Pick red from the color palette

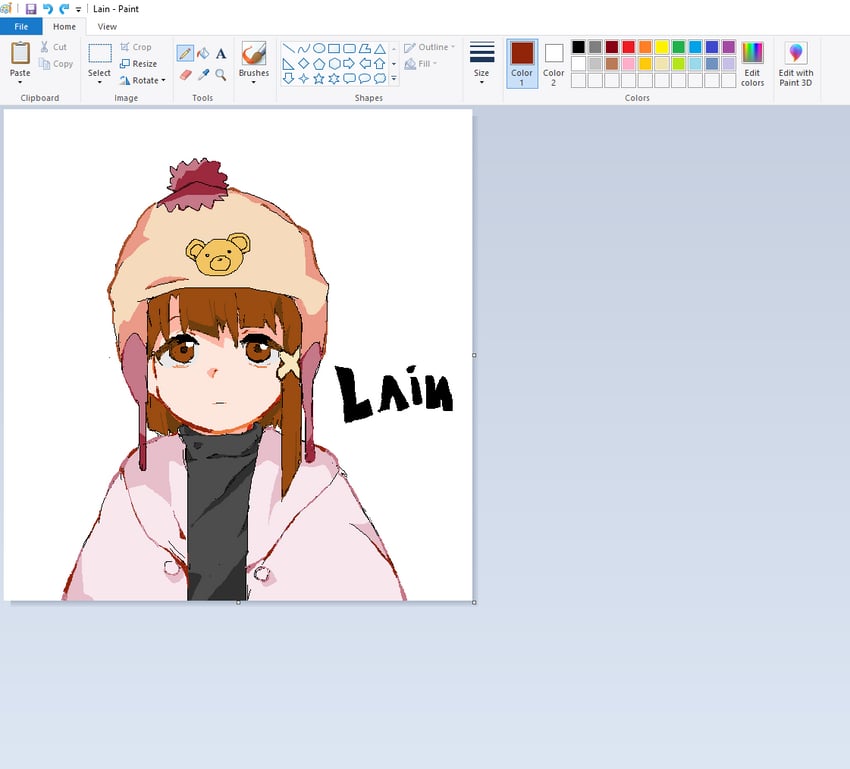(x=628, y=47)
